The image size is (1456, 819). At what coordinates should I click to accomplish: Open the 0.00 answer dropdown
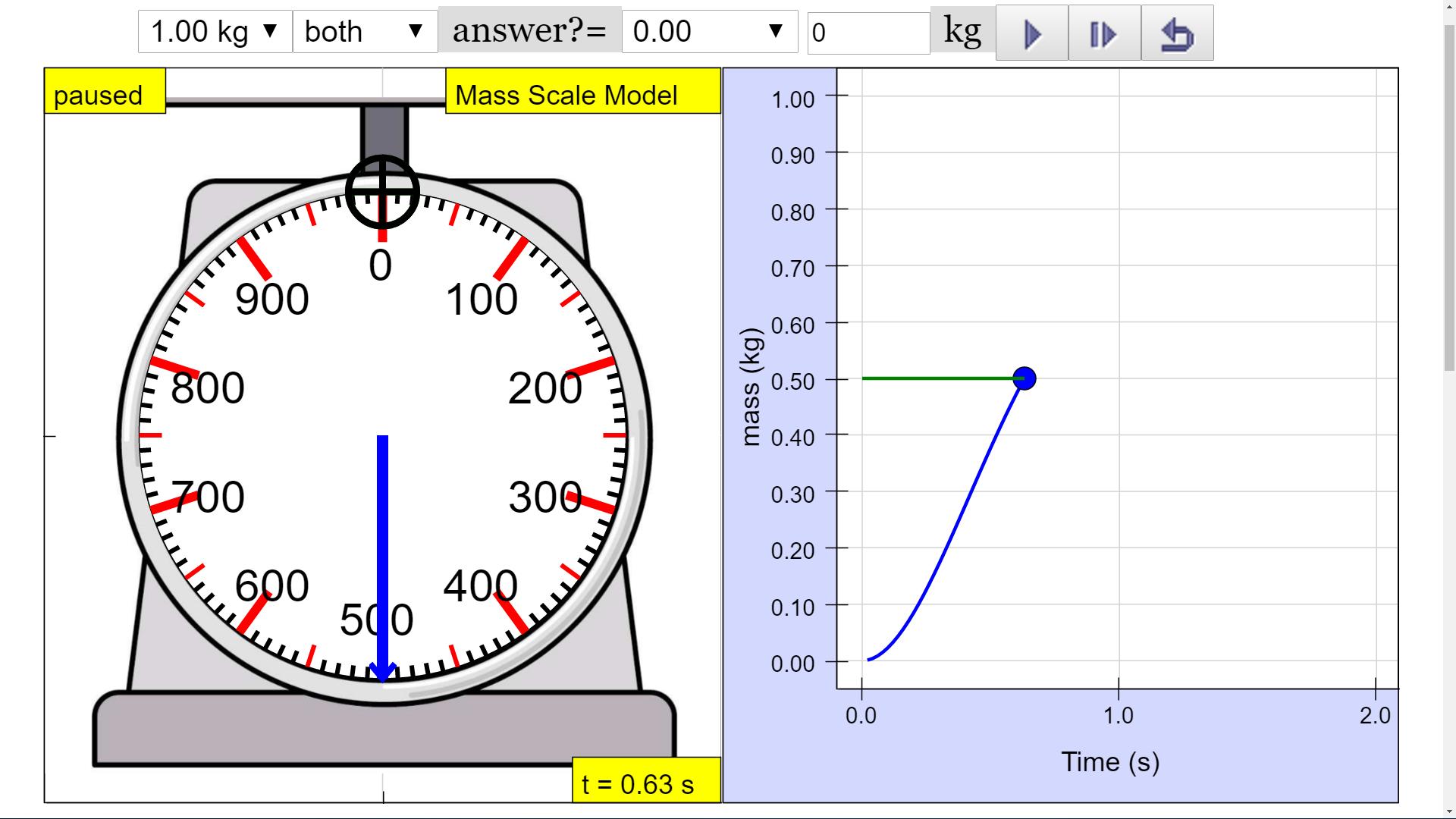710,32
